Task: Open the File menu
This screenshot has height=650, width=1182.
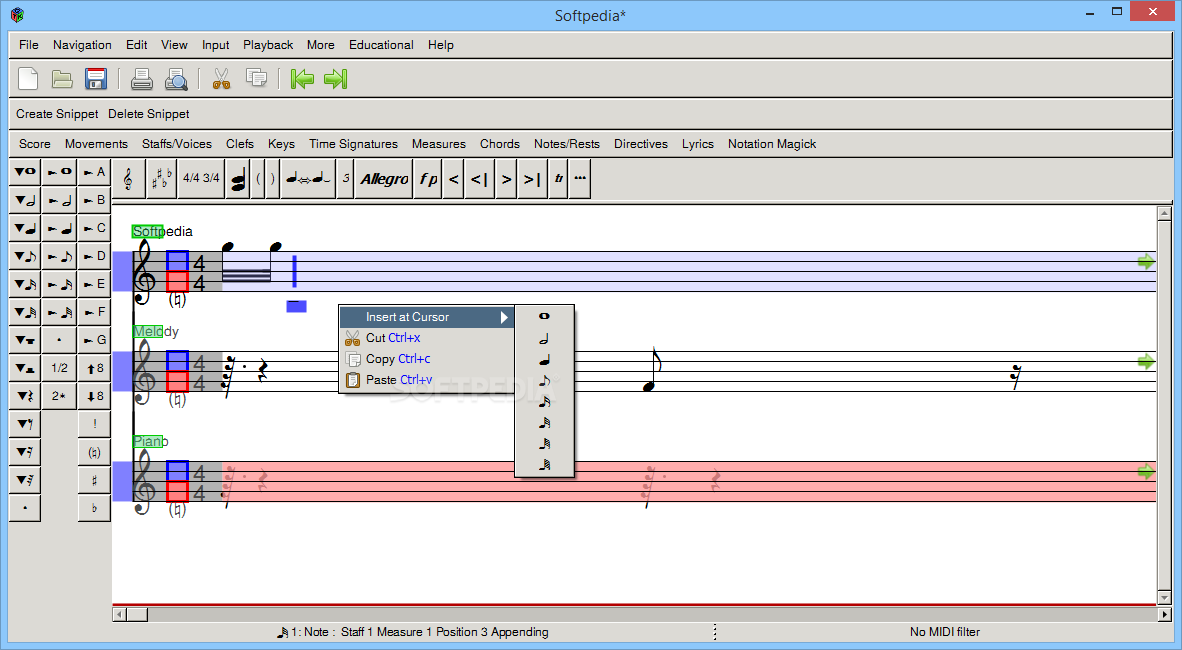Action: pos(29,44)
